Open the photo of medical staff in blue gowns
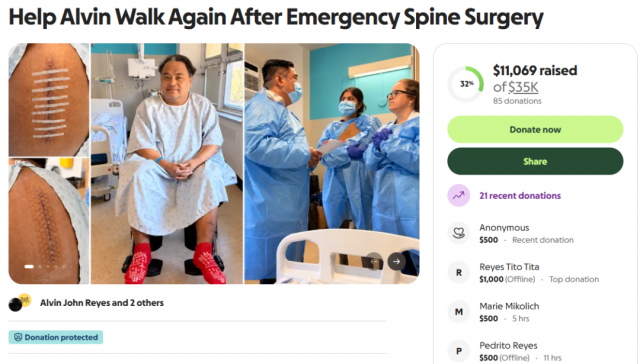 [332, 163]
